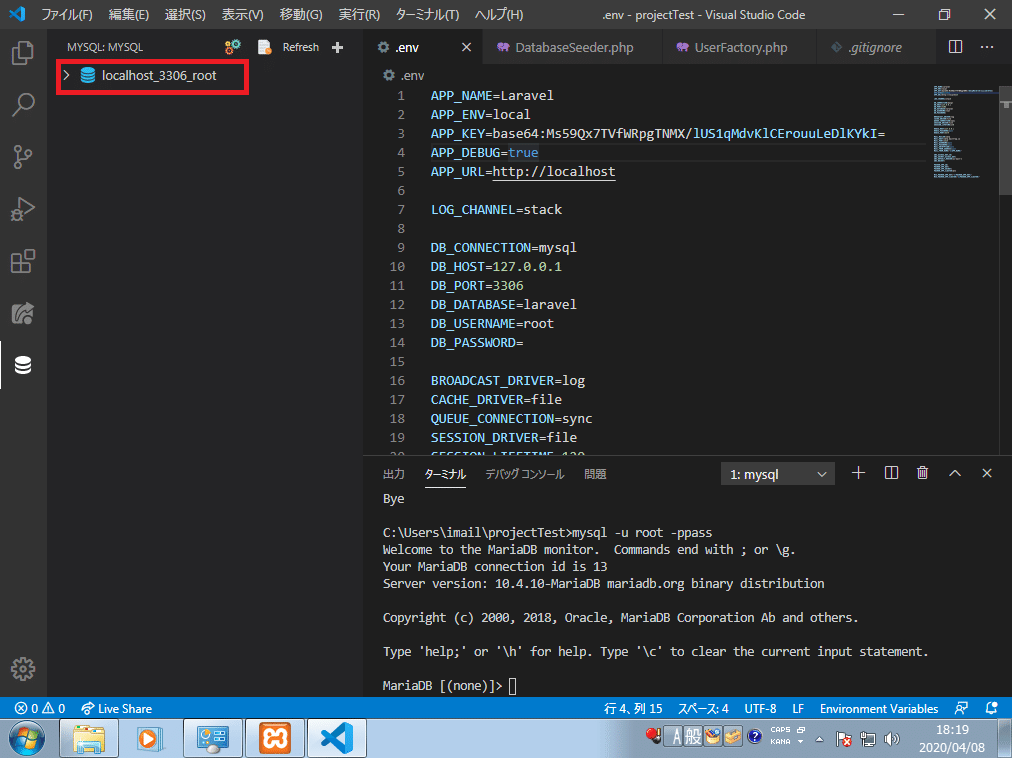Click the feedback icon in status bar
1012x758 pixels.
[x=961, y=708]
